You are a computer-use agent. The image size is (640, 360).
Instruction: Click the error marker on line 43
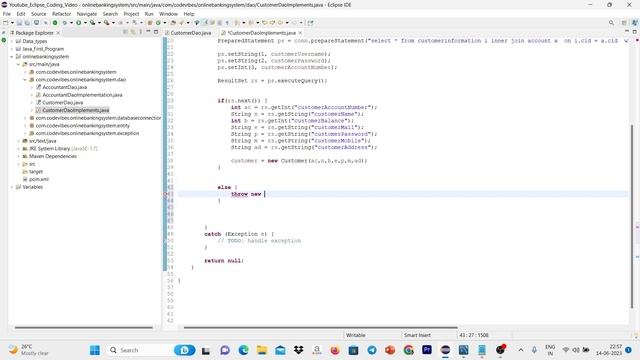[166, 194]
